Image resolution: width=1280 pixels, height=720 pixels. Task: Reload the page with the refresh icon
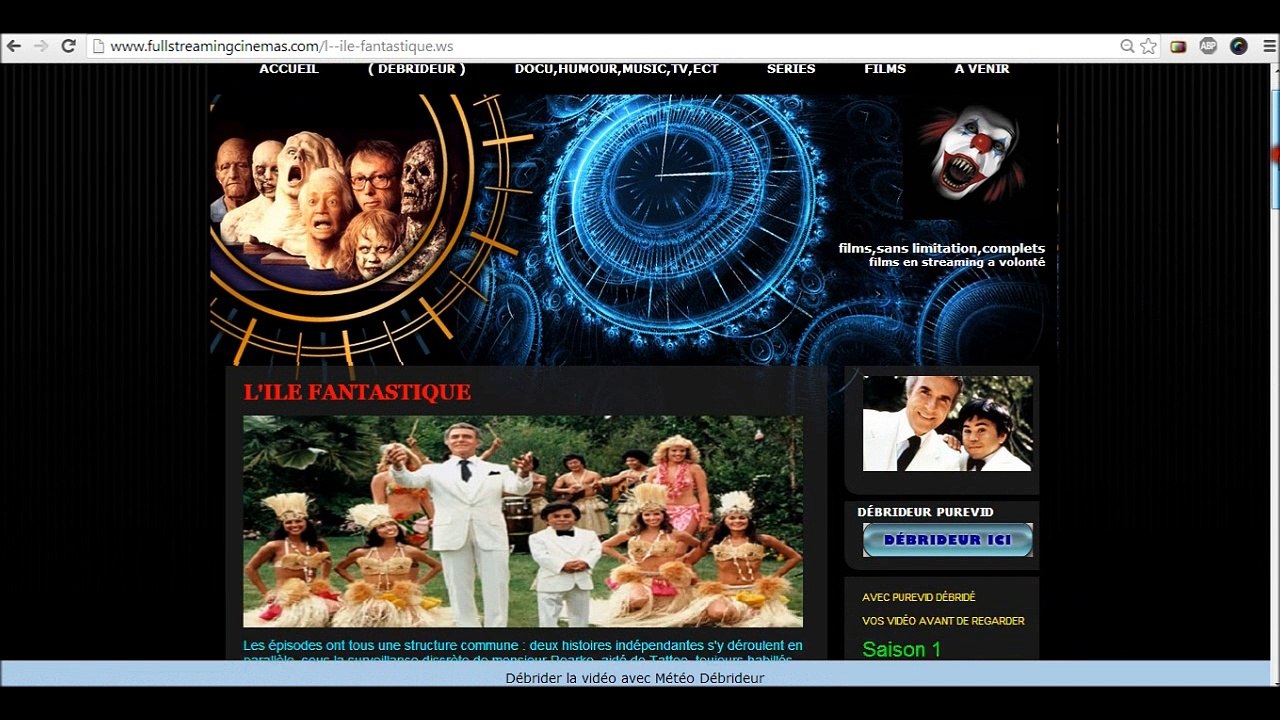pyautogui.click(x=69, y=46)
